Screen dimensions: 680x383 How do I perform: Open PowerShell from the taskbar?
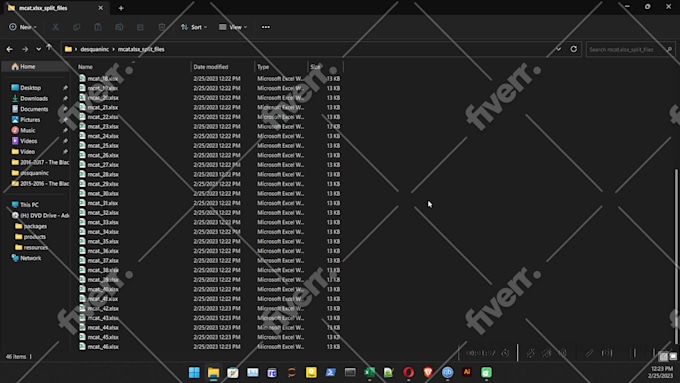click(x=330, y=372)
